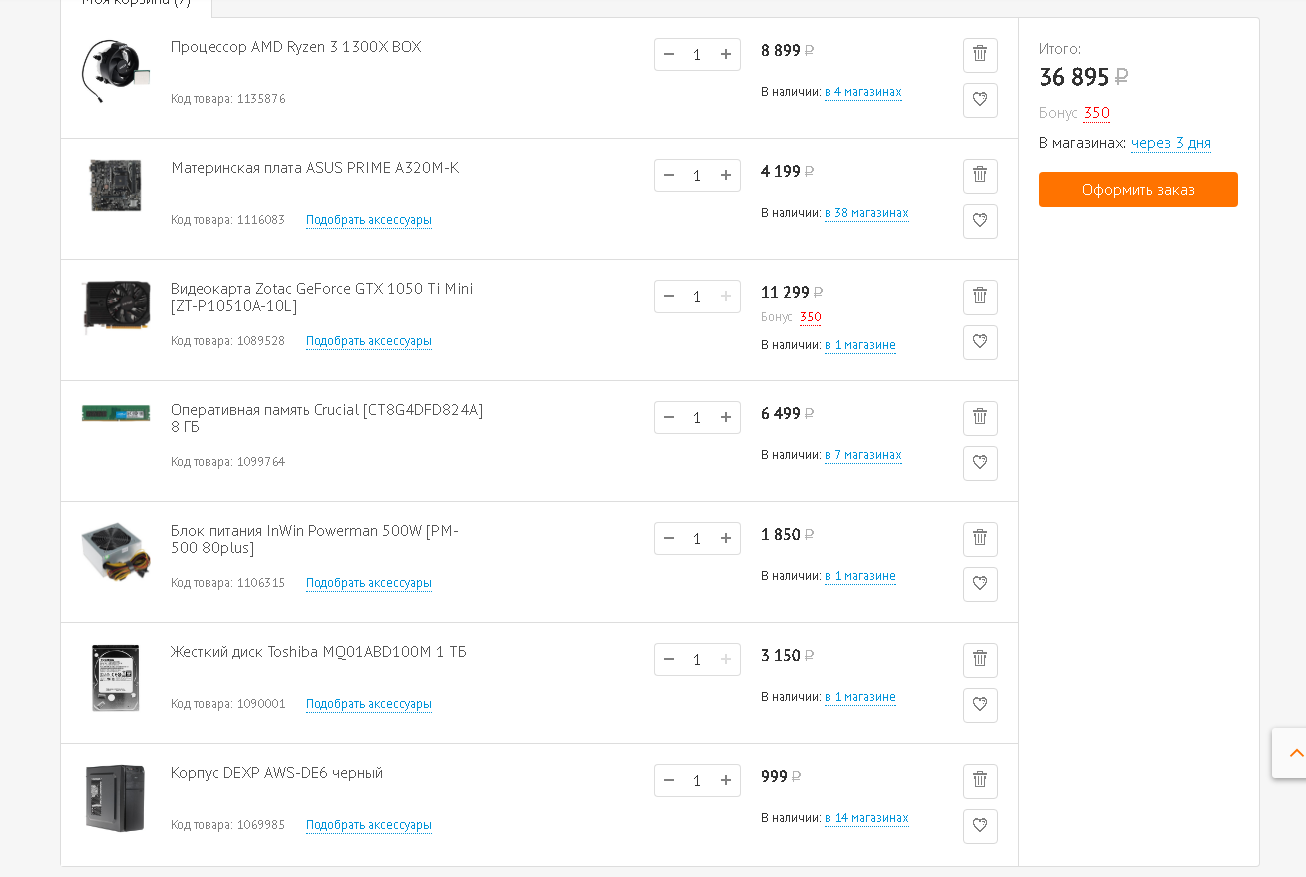The width and height of the screenshot is (1306, 877).
Task: Open the через 3 дня store availability link
Action: (1171, 143)
